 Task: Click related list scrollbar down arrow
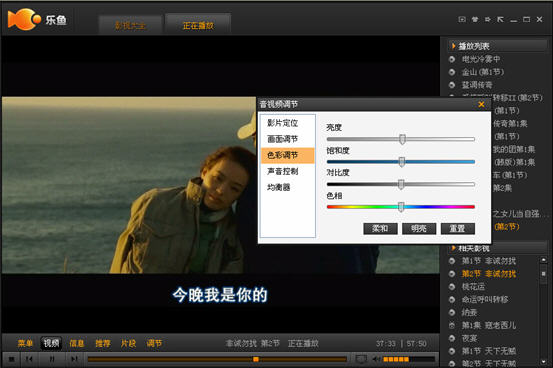[x=543, y=362]
